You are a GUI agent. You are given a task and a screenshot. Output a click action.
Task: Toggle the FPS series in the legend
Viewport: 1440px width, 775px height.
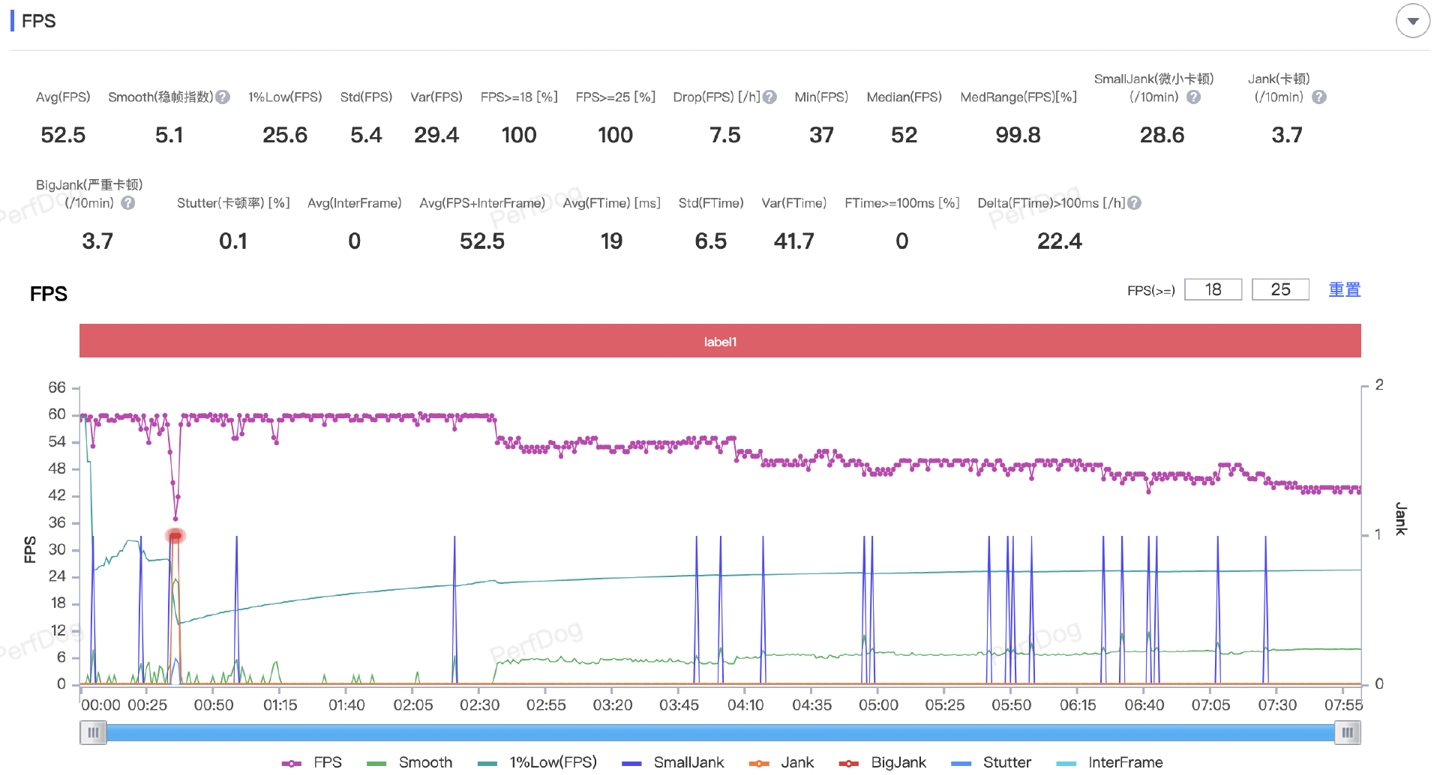tap(312, 762)
